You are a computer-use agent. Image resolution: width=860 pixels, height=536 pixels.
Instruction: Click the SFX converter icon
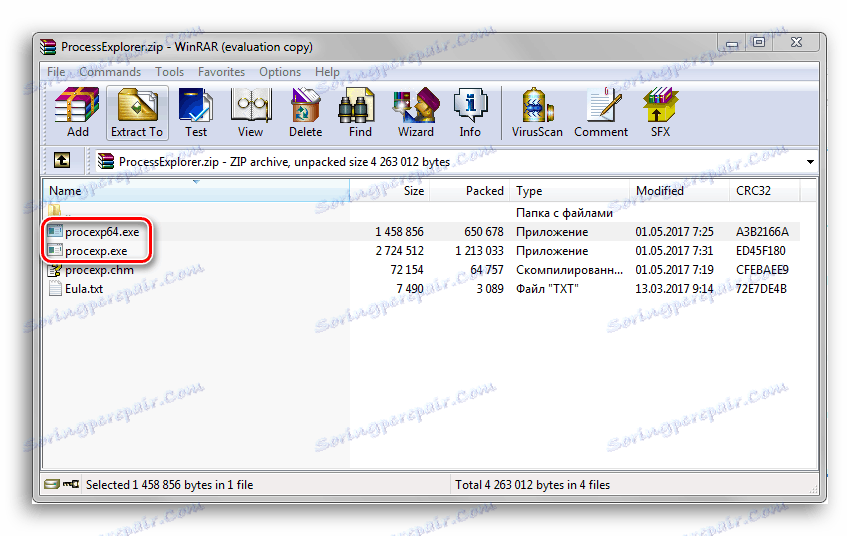pyautogui.click(x=660, y=112)
